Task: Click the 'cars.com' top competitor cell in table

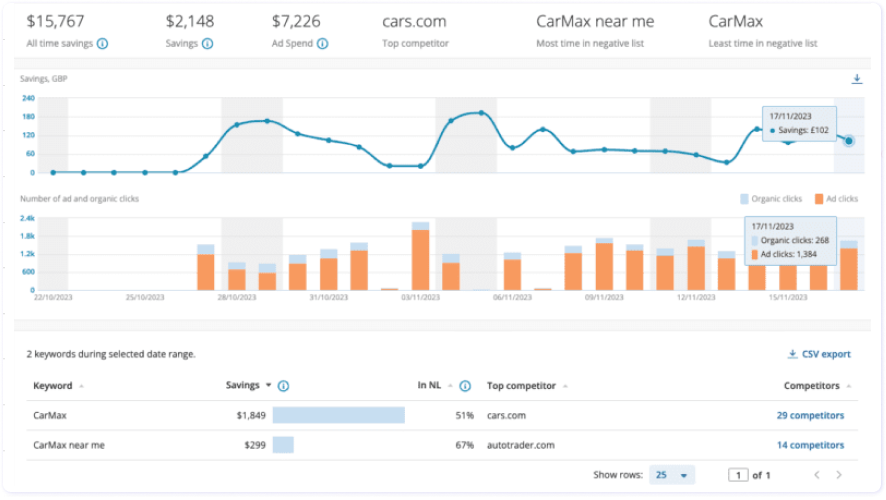Action: tap(506, 415)
